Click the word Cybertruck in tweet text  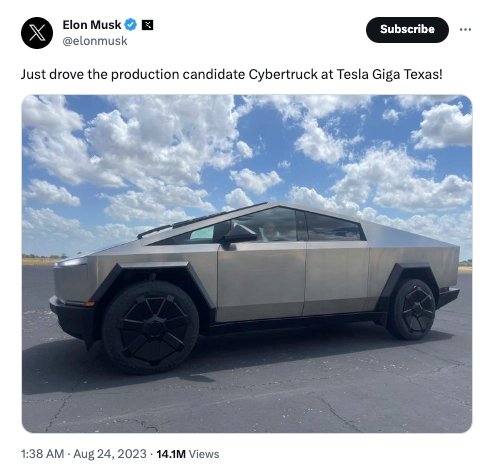[283, 74]
